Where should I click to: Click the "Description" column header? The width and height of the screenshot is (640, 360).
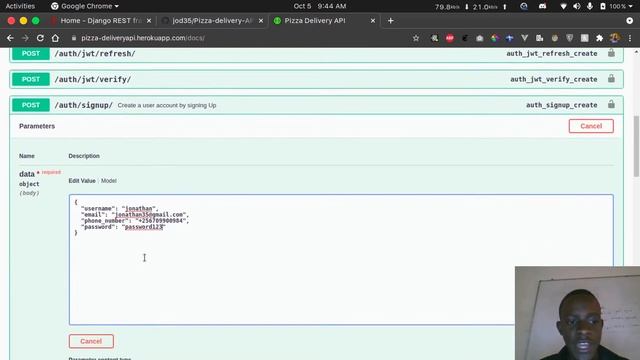84,156
